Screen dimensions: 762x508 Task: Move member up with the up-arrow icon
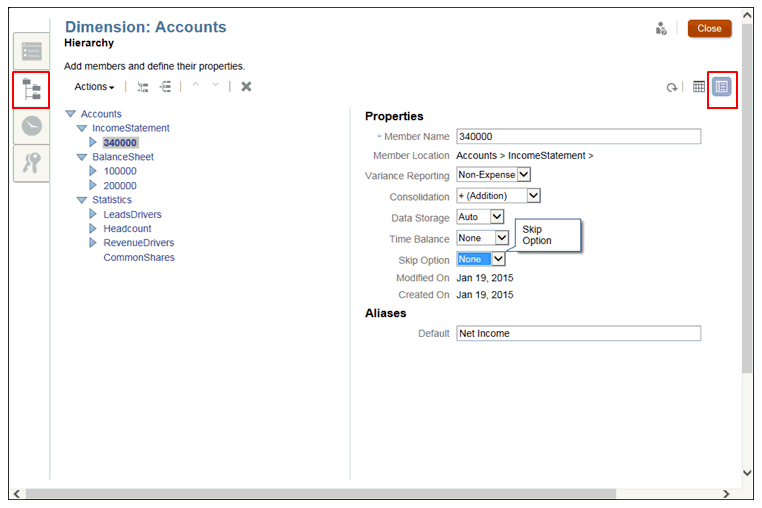(195, 85)
